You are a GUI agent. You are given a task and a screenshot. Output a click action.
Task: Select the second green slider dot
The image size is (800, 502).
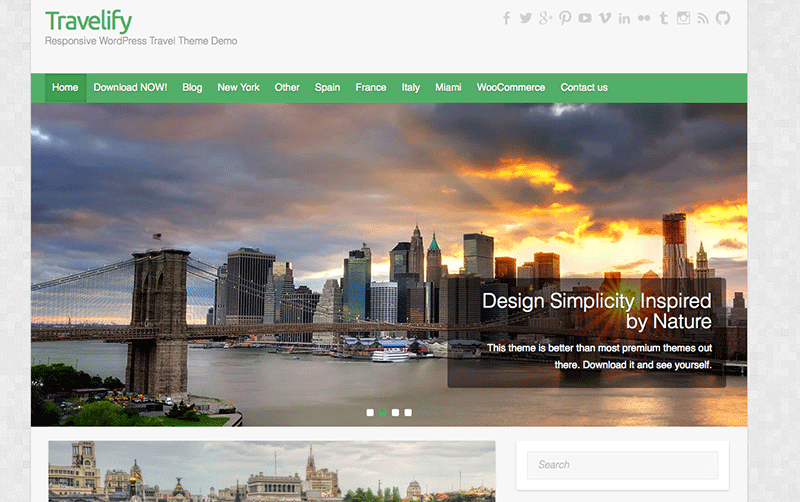pyautogui.click(x=383, y=413)
